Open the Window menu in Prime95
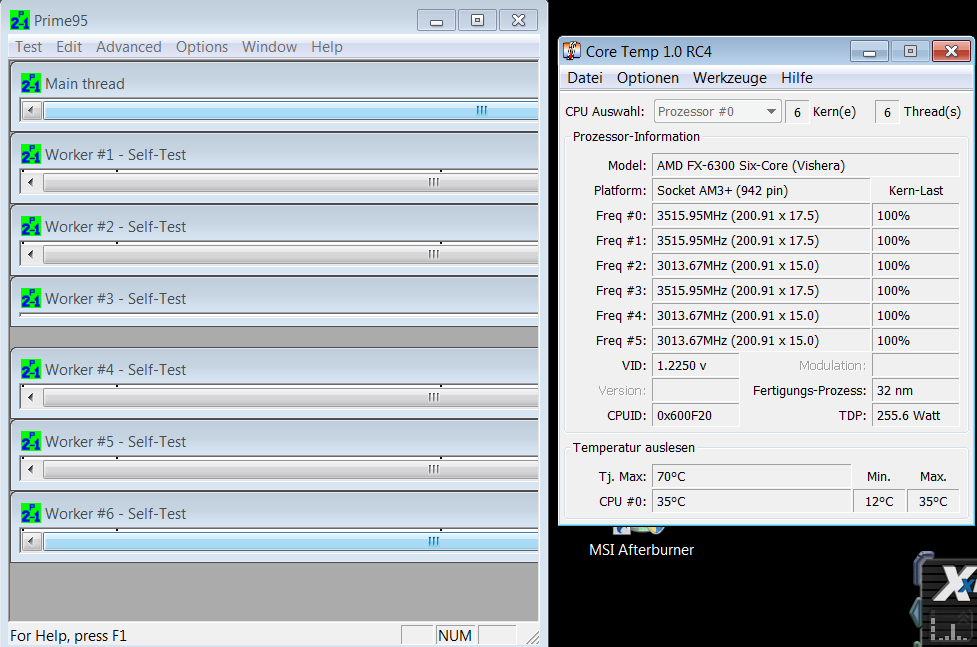This screenshot has width=977, height=647. click(x=269, y=47)
